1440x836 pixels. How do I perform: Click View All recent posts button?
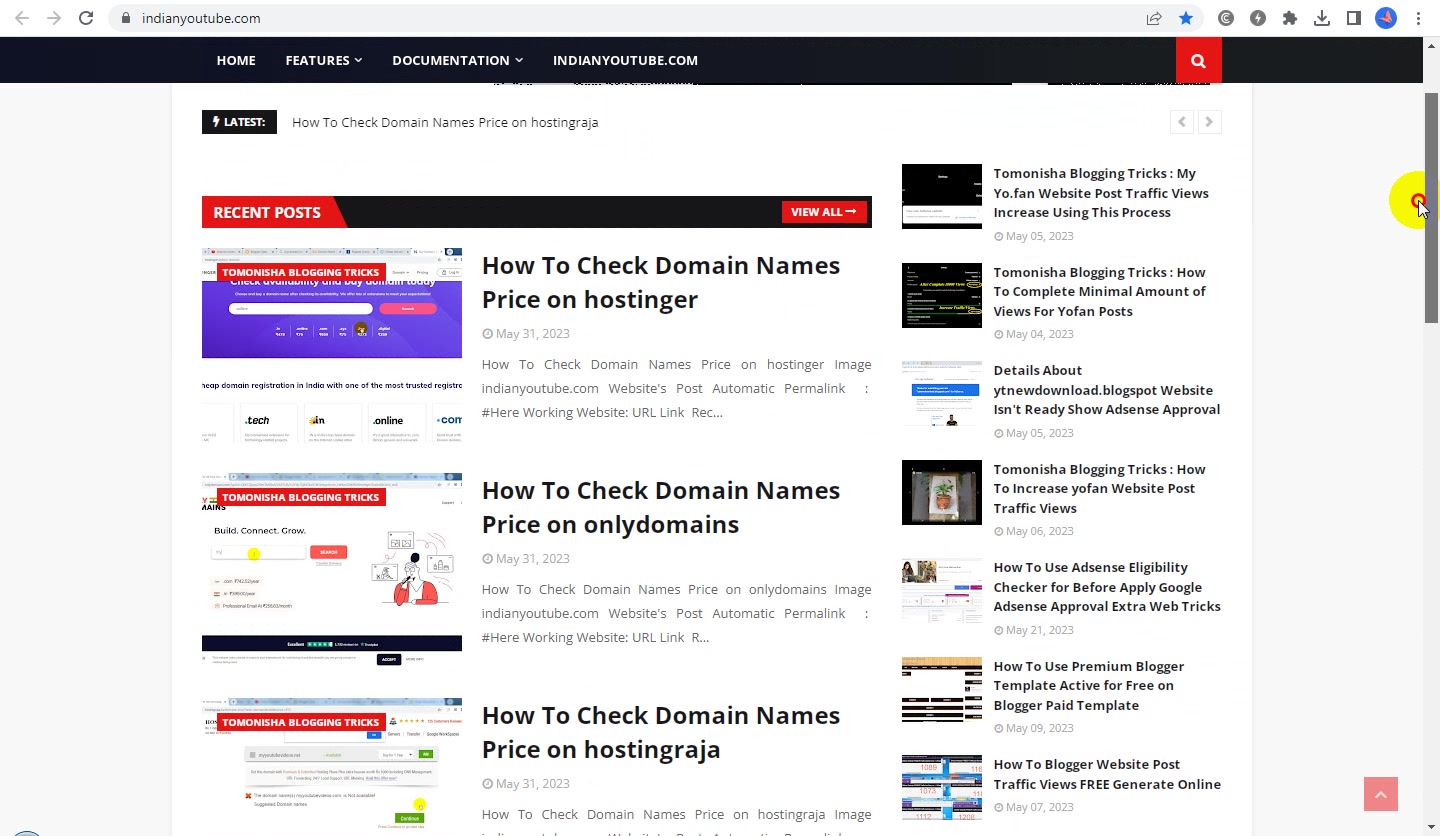824,212
